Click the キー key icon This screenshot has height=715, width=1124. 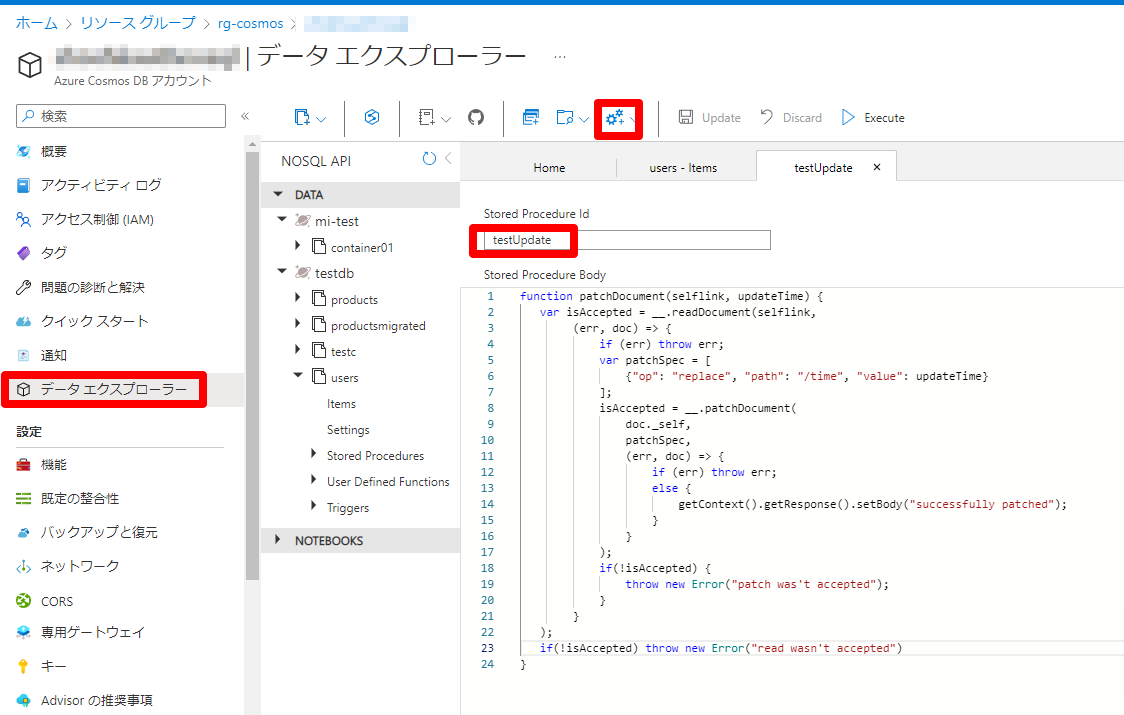click(23, 666)
